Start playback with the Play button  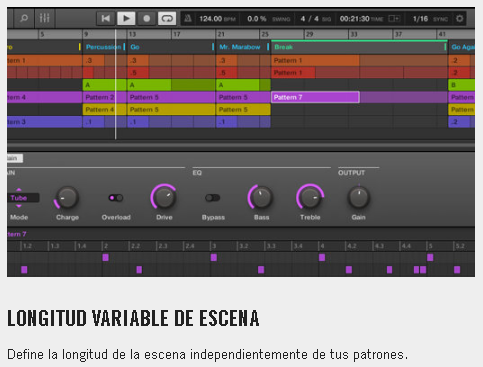[x=126, y=18]
